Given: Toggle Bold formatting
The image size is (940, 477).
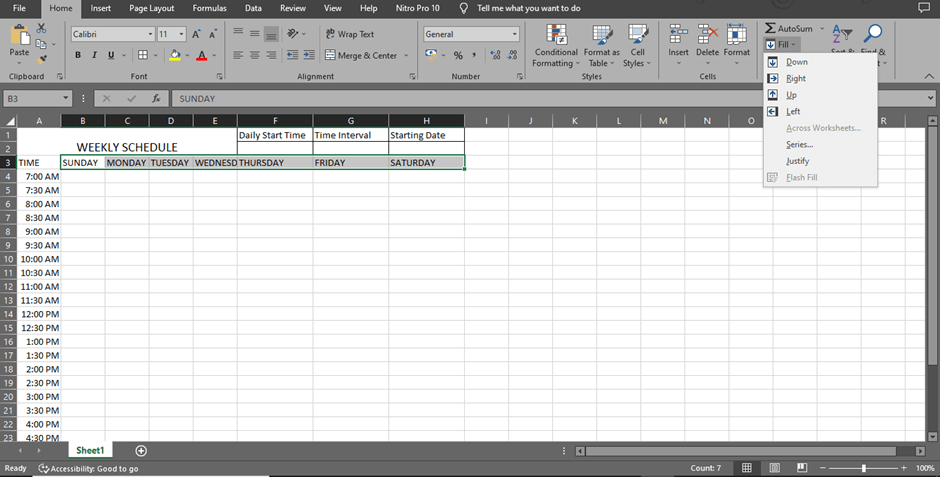Looking at the screenshot, I should click(x=78, y=55).
